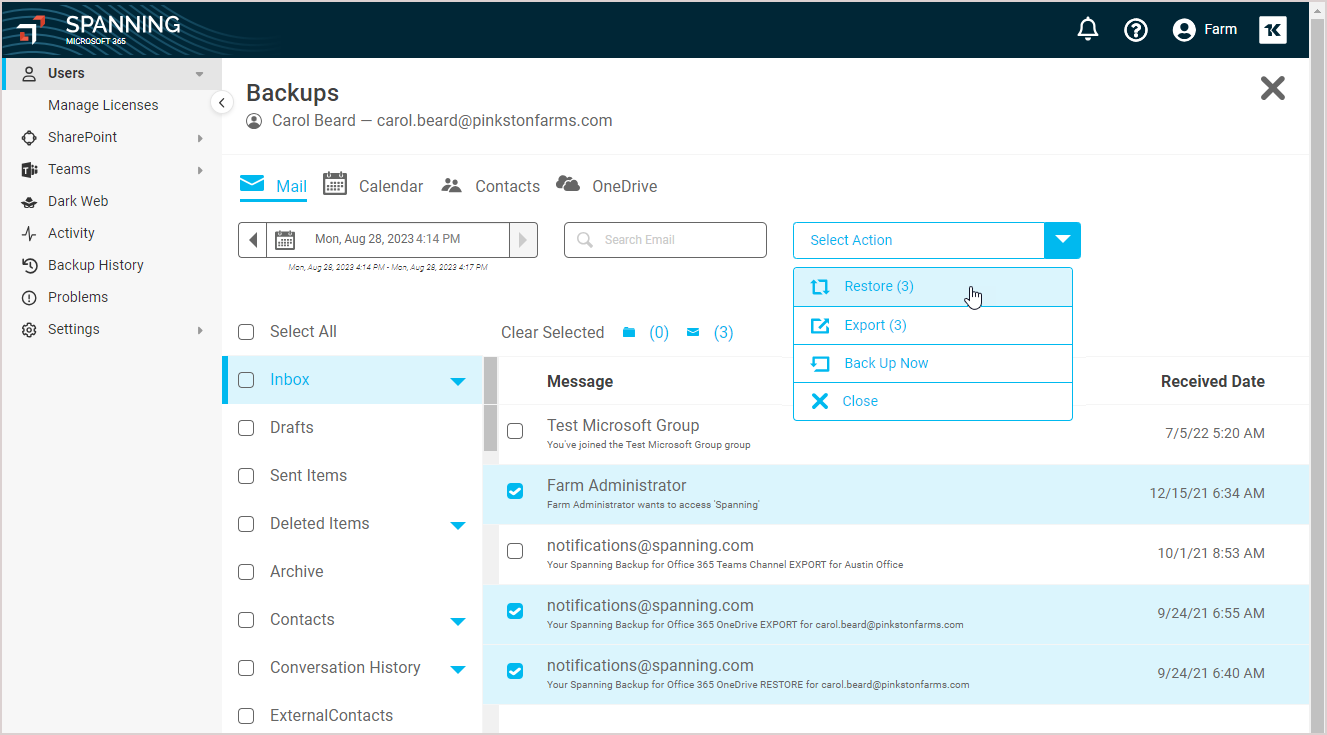Check the Conversation History folder checkbox
1327x735 pixels.
coord(246,668)
